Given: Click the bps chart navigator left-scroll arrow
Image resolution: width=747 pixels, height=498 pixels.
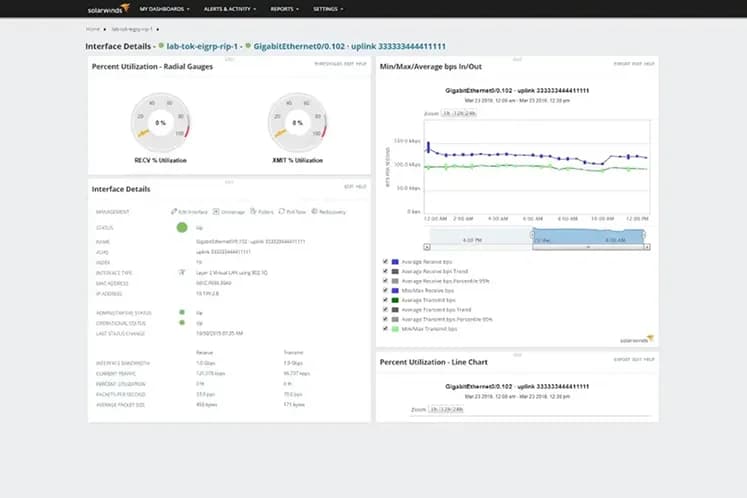Looking at the screenshot, I should coord(427,247).
